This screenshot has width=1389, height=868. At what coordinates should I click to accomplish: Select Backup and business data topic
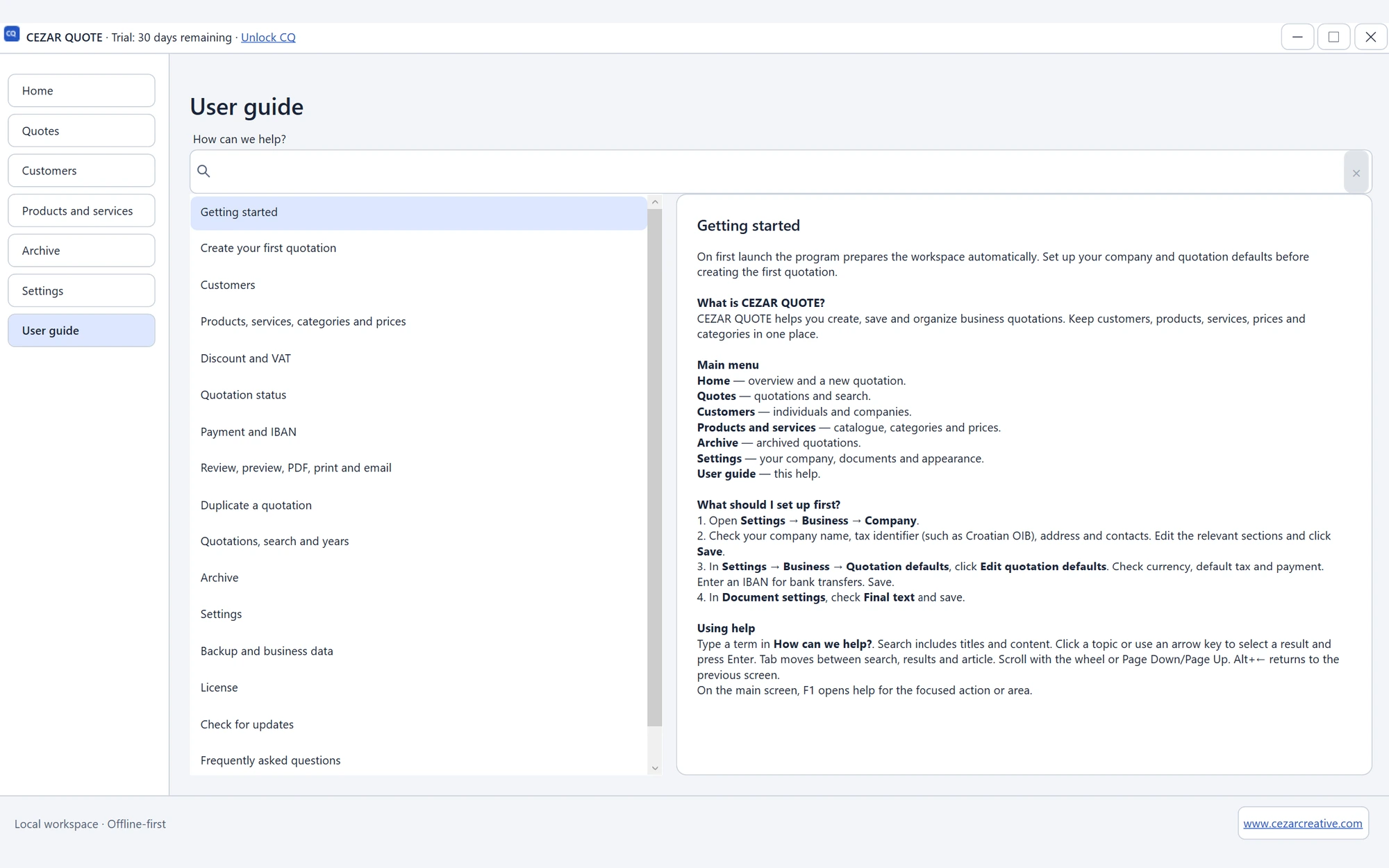click(x=419, y=651)
